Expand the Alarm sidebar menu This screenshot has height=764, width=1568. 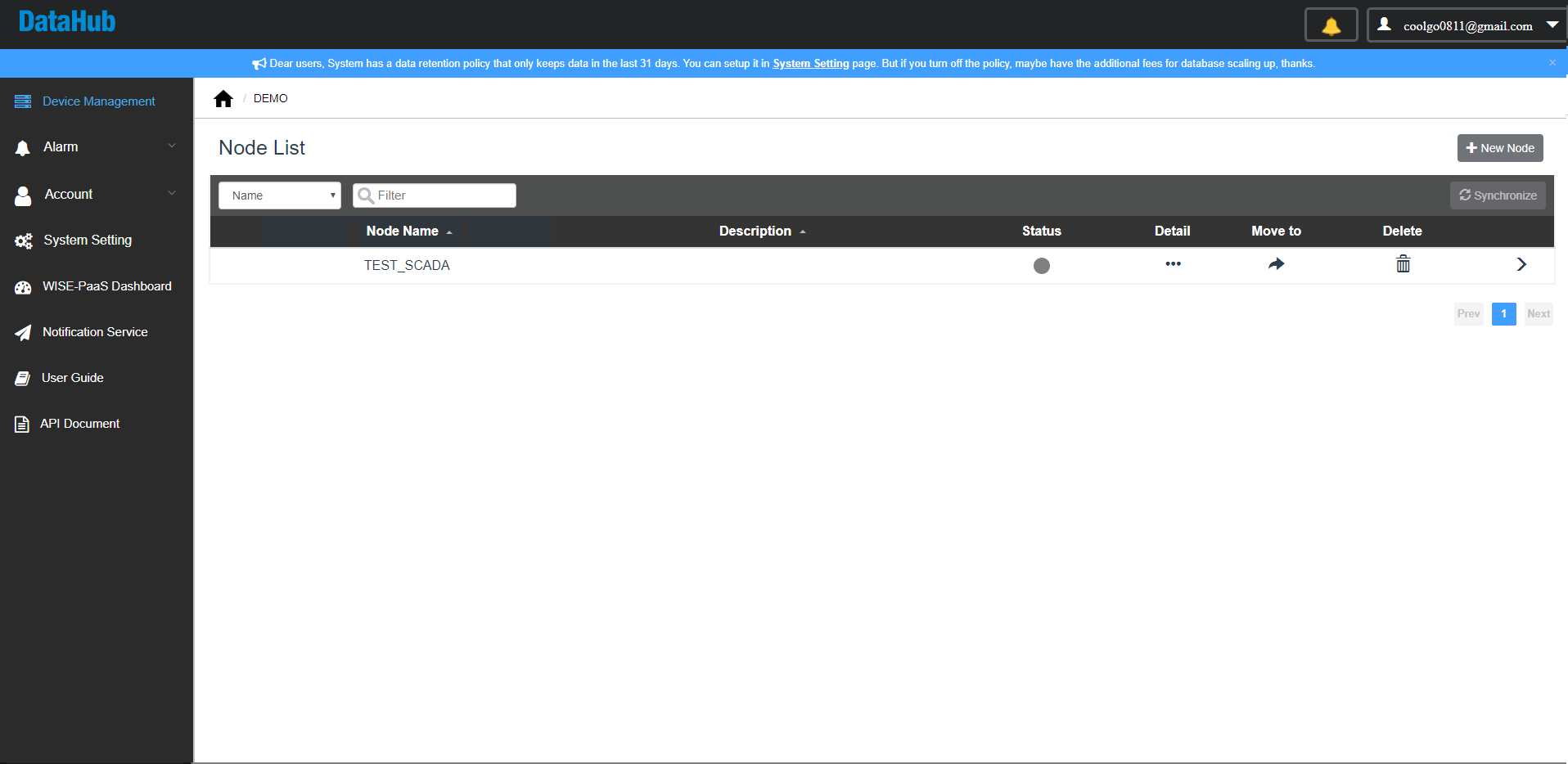click(x=97, y=147)
